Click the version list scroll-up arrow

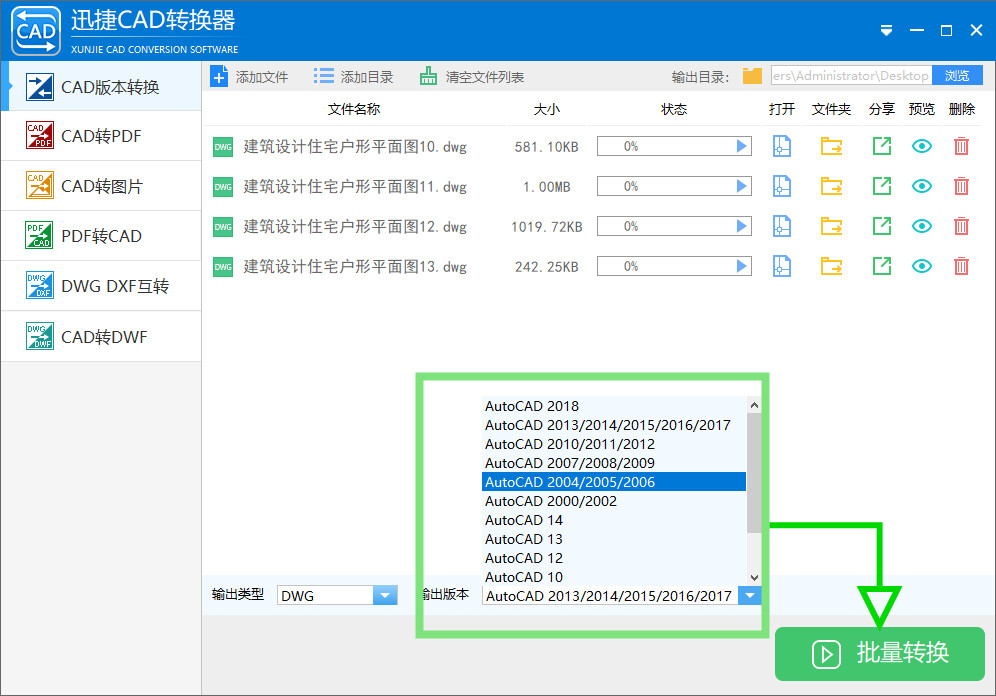[754, 405]
